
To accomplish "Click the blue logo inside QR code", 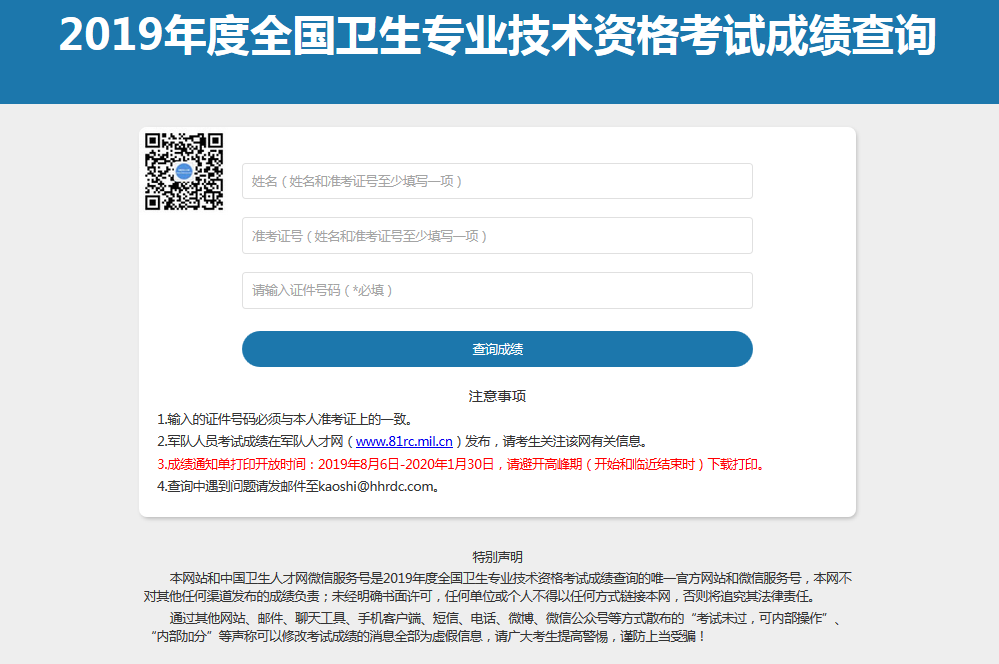I will click(x=183, y=172).
